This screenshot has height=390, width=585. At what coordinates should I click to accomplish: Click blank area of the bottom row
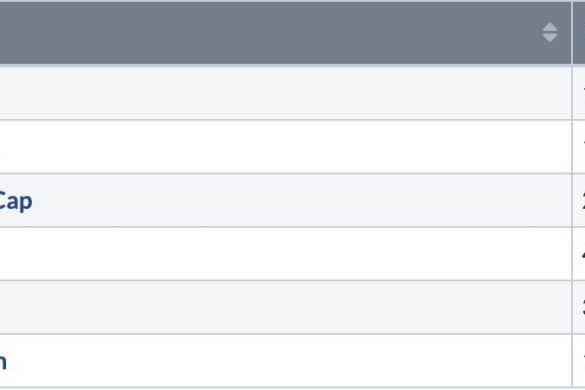298,361
